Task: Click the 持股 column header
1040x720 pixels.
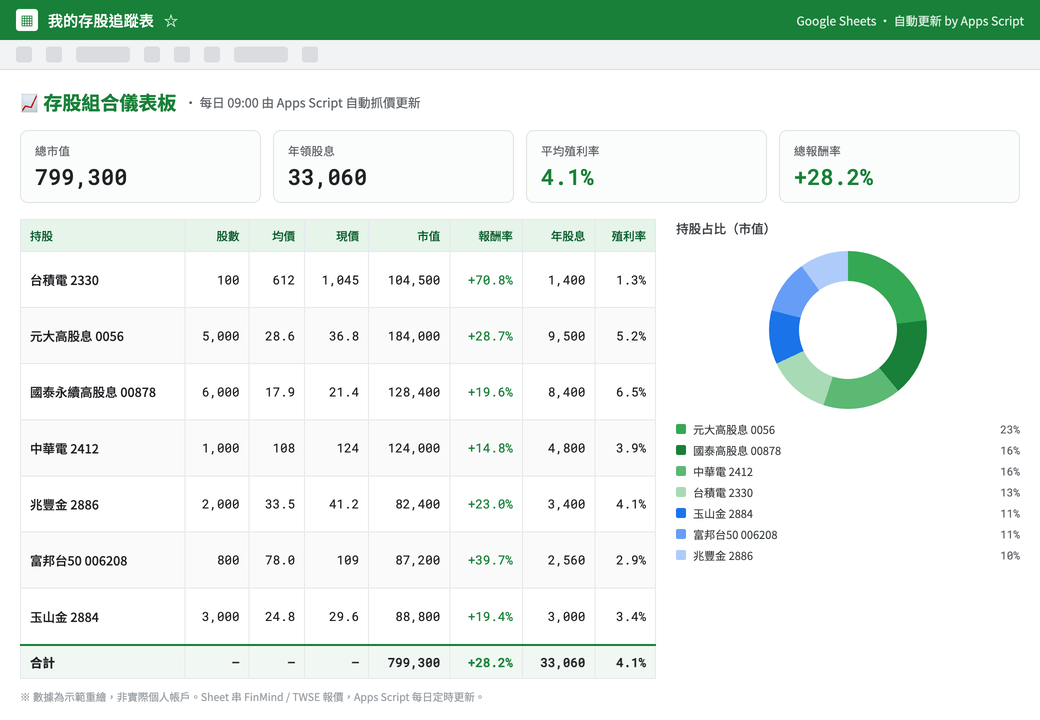Action: [x=103, y=236]
